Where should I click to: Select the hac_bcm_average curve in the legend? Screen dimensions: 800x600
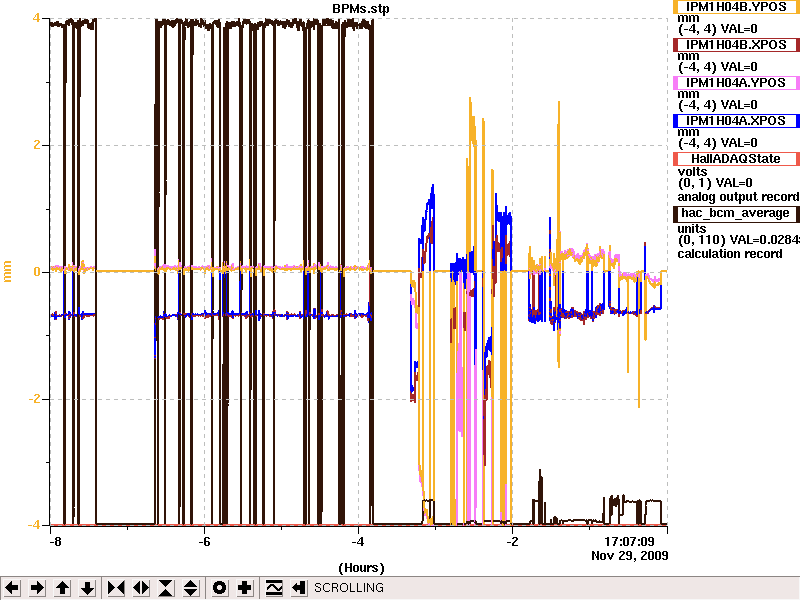coord(736,213)
